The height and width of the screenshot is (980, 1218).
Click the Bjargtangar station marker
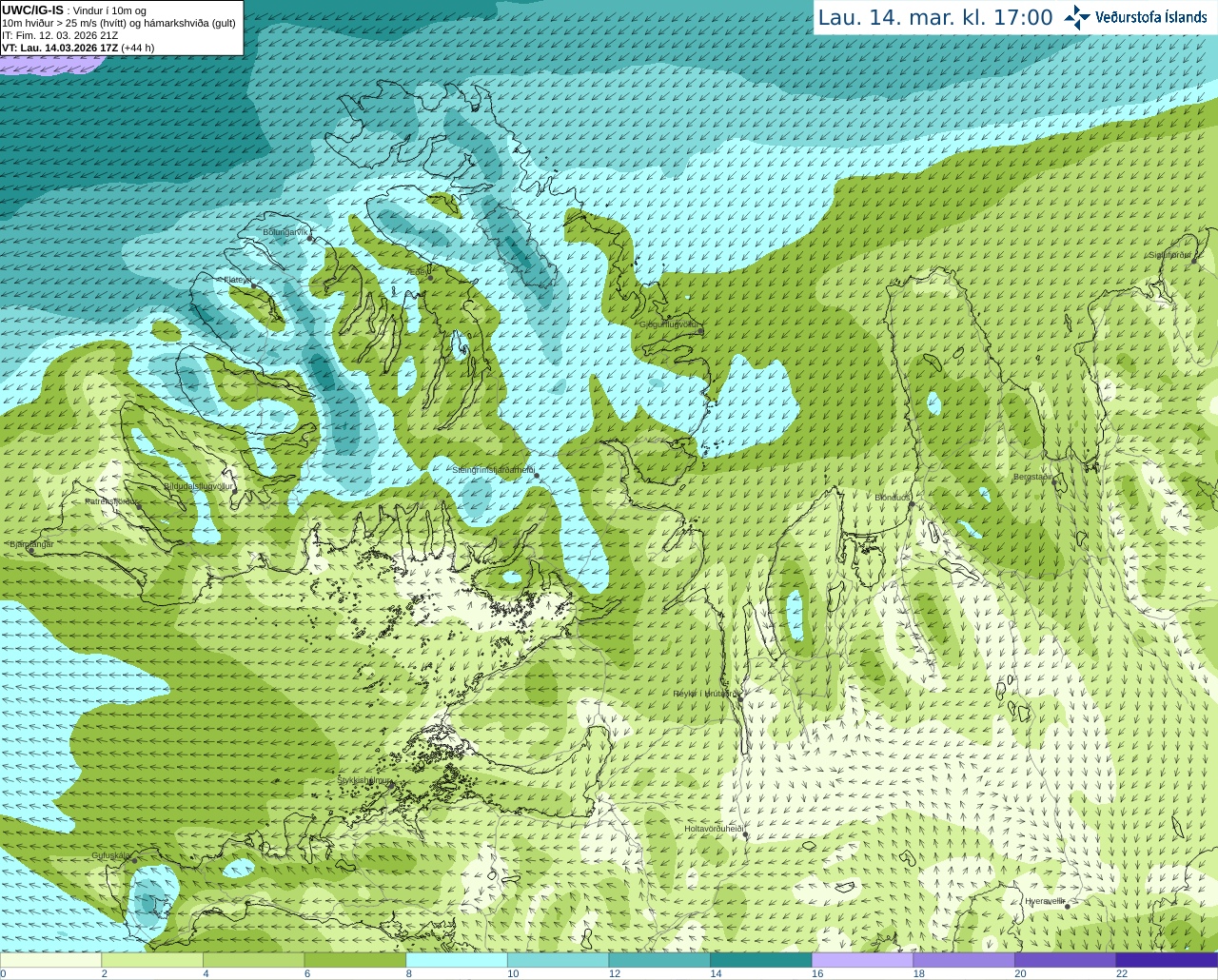point(30,551)
